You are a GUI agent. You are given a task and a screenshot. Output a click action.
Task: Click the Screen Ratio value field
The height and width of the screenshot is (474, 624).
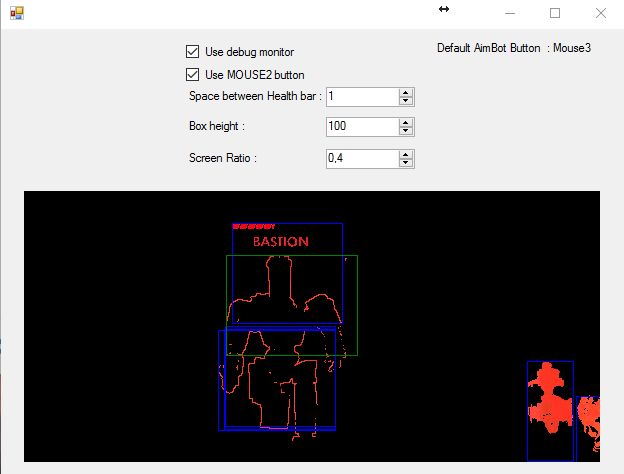(362, 159)
